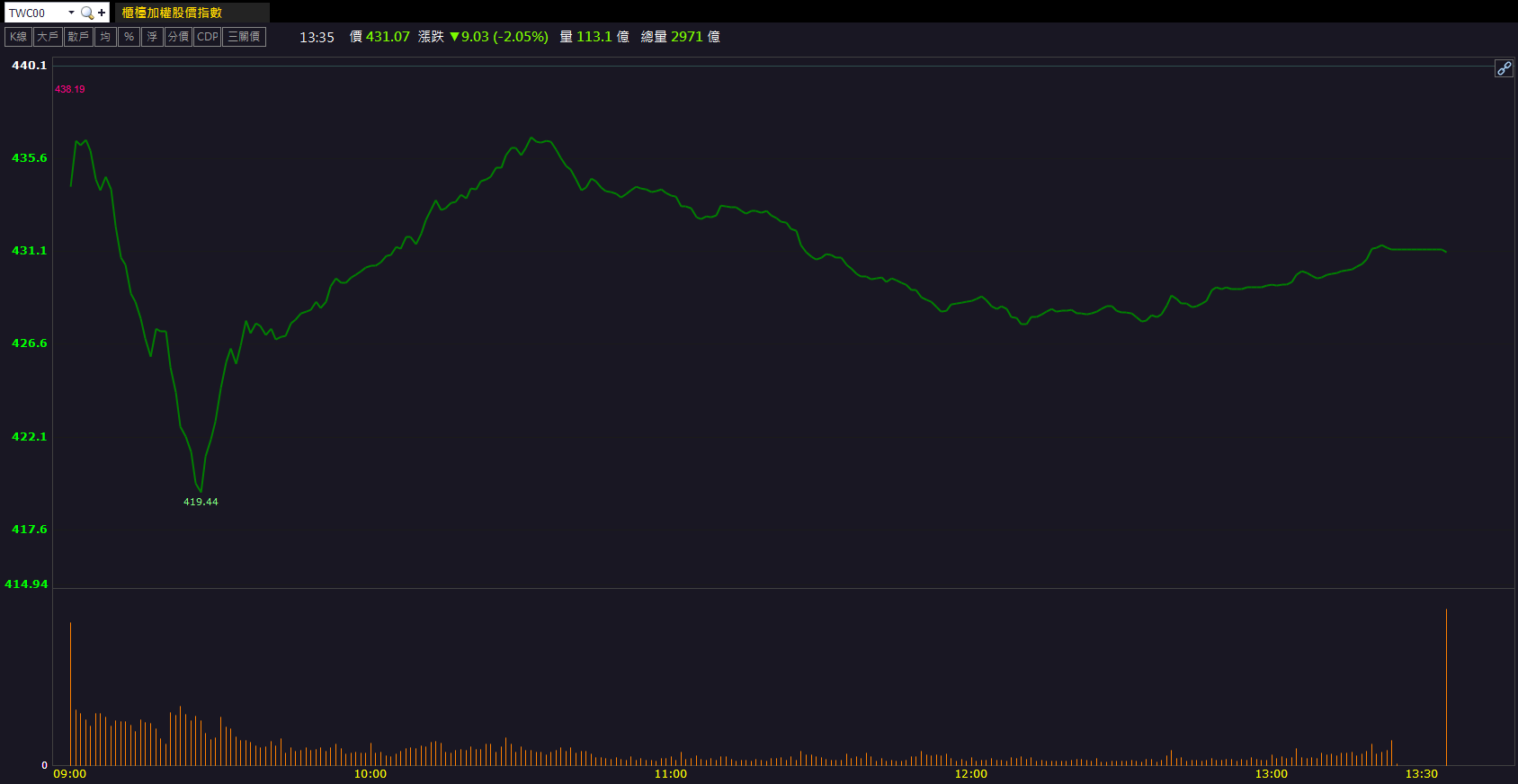Click the 419.44 low price label

coord(201,502)
